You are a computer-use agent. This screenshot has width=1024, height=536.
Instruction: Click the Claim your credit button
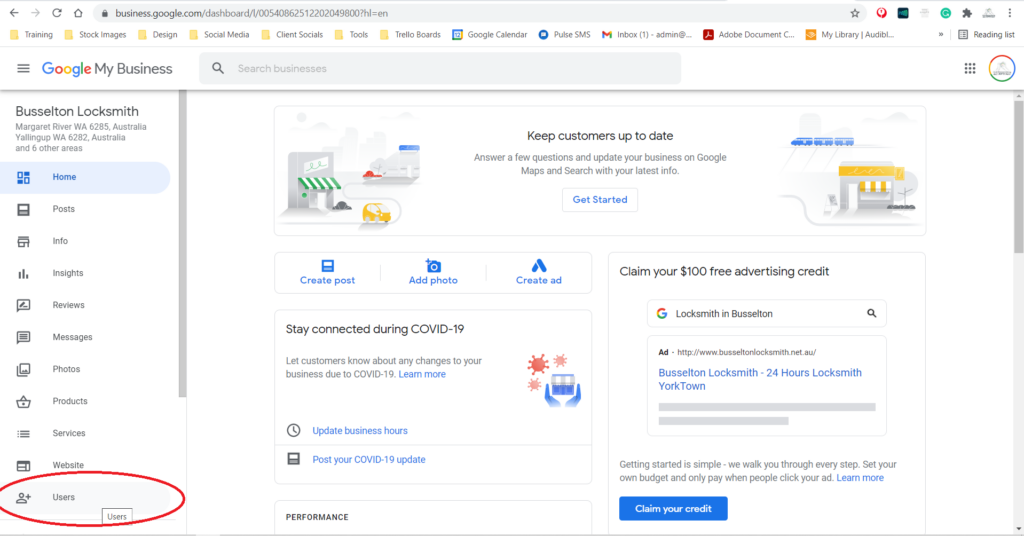point(673,509)
